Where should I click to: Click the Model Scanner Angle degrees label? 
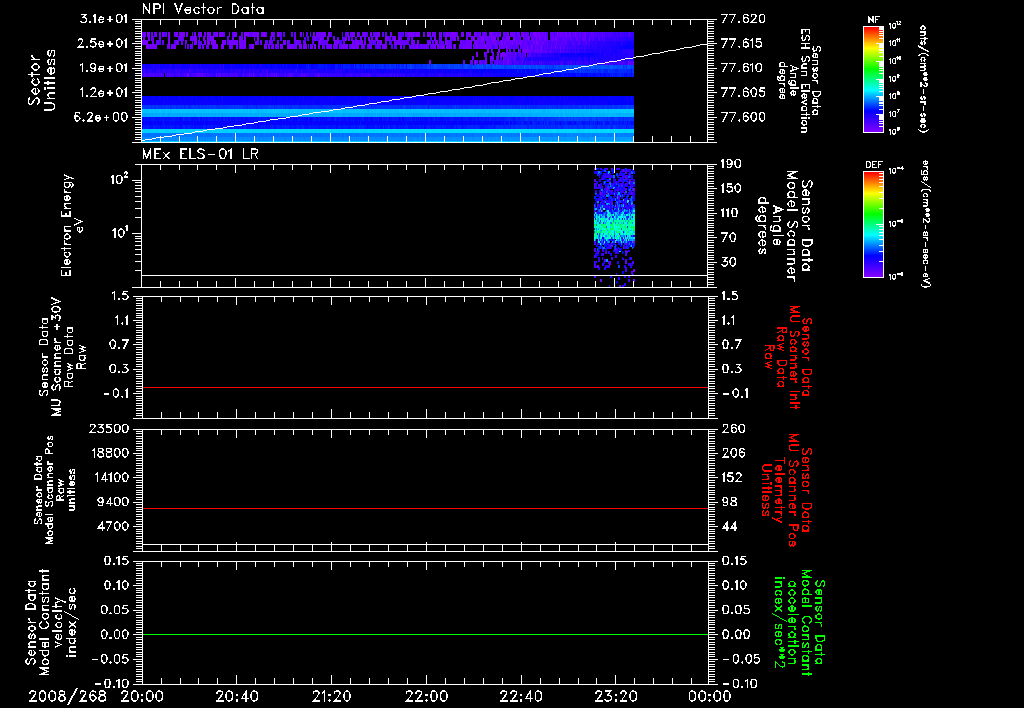pos(786,226)
